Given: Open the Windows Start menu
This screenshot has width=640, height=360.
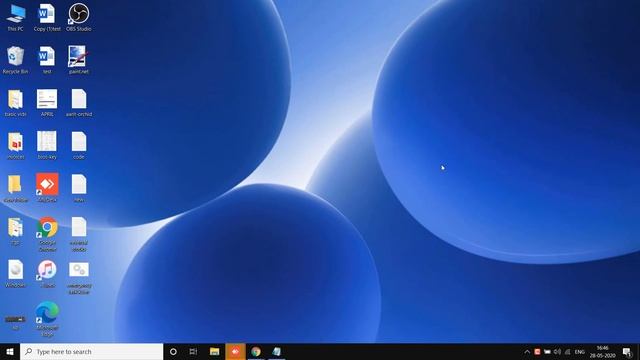Looking at the screenshot, I should 10,351.
